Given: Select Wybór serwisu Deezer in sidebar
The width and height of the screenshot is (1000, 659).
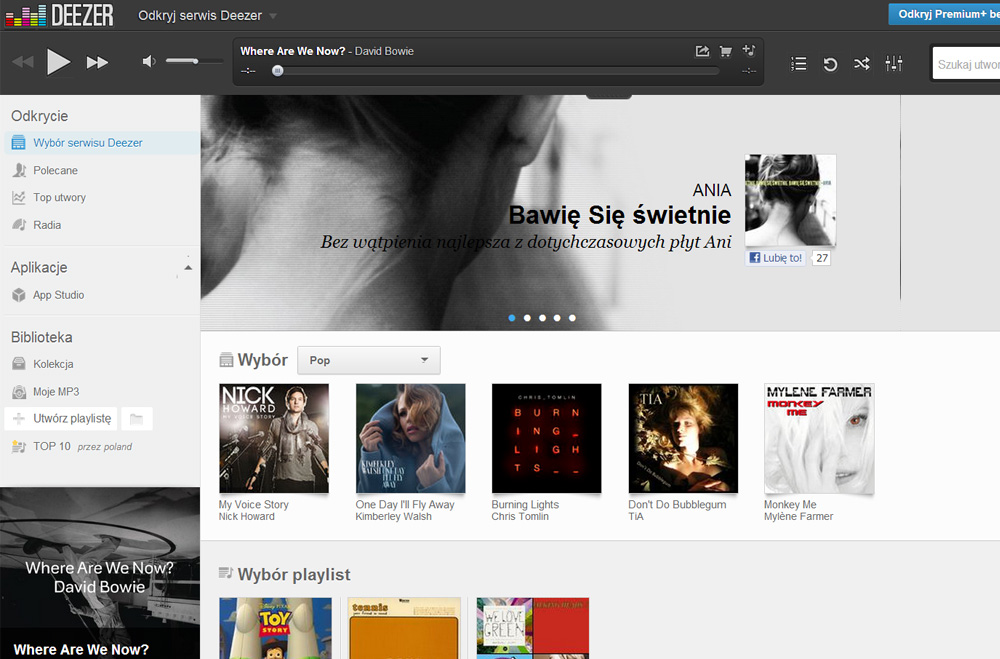Looking at the screenshot, I should (x=102, y=143).
